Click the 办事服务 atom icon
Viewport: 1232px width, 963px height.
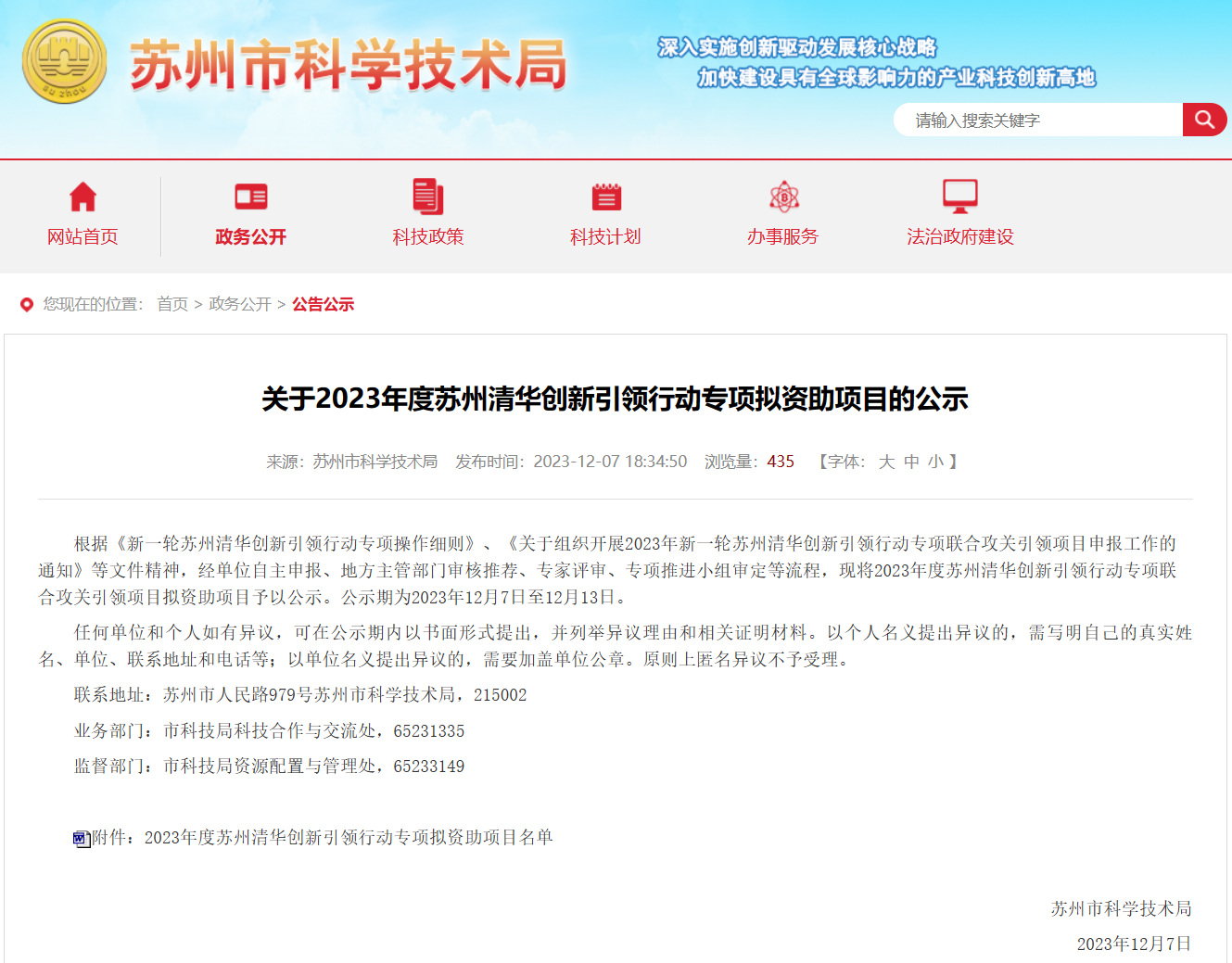click(783, 196)
